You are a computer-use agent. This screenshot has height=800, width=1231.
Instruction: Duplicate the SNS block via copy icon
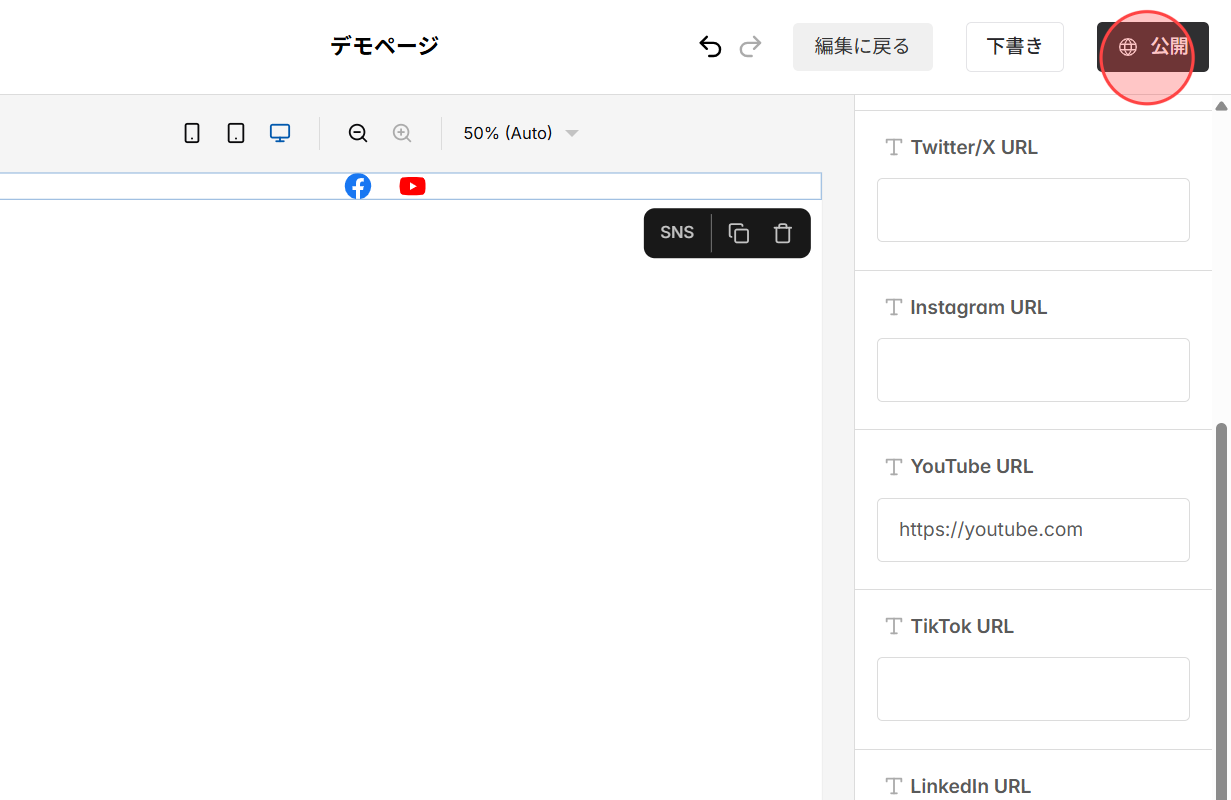738,232
